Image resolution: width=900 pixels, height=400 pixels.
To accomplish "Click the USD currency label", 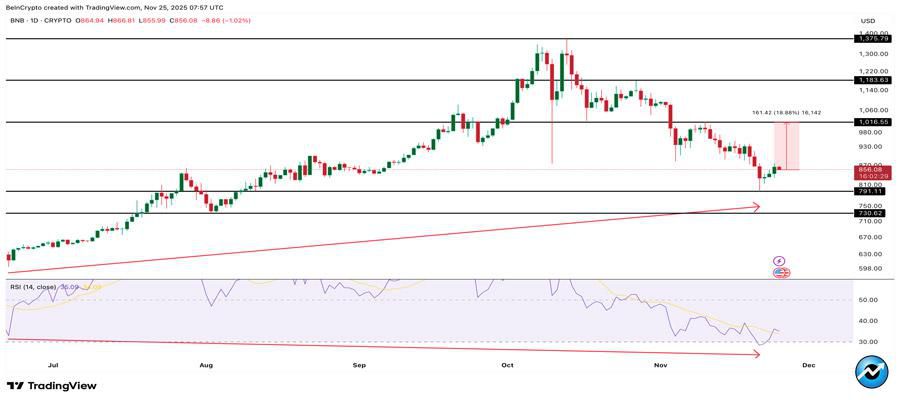I will 867,20.
